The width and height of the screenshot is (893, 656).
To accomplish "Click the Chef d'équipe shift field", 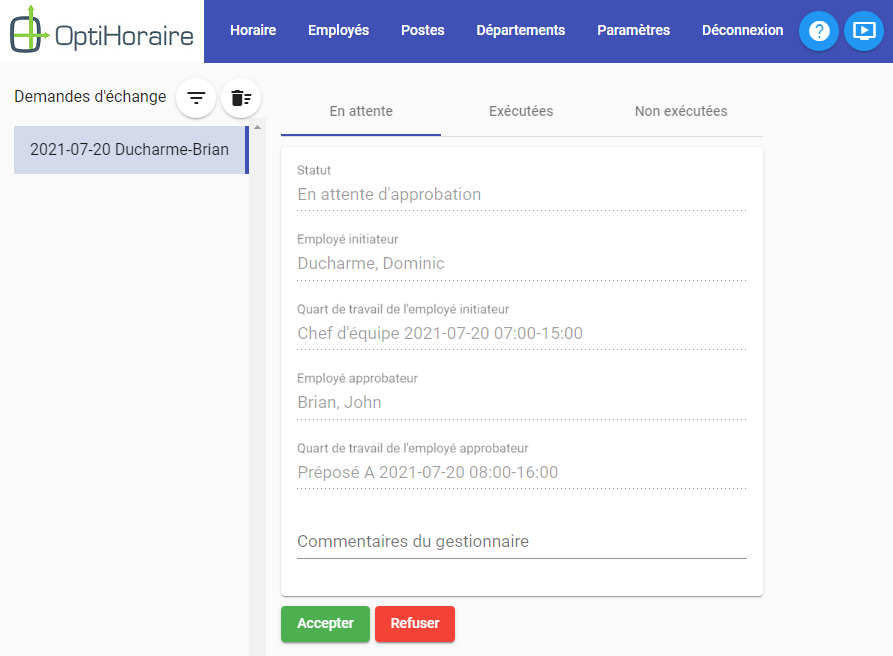I will [x=522, y=334].
